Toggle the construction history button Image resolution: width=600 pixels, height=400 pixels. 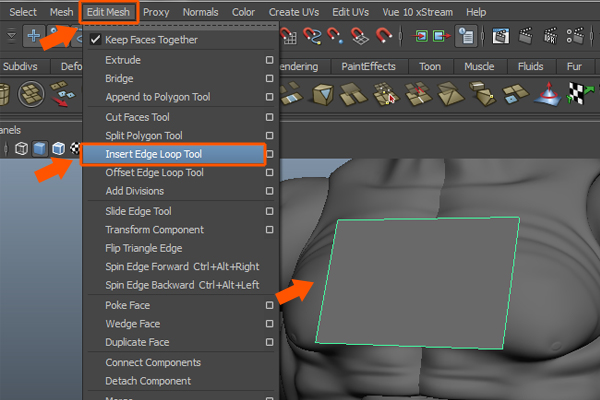point(466,37)
